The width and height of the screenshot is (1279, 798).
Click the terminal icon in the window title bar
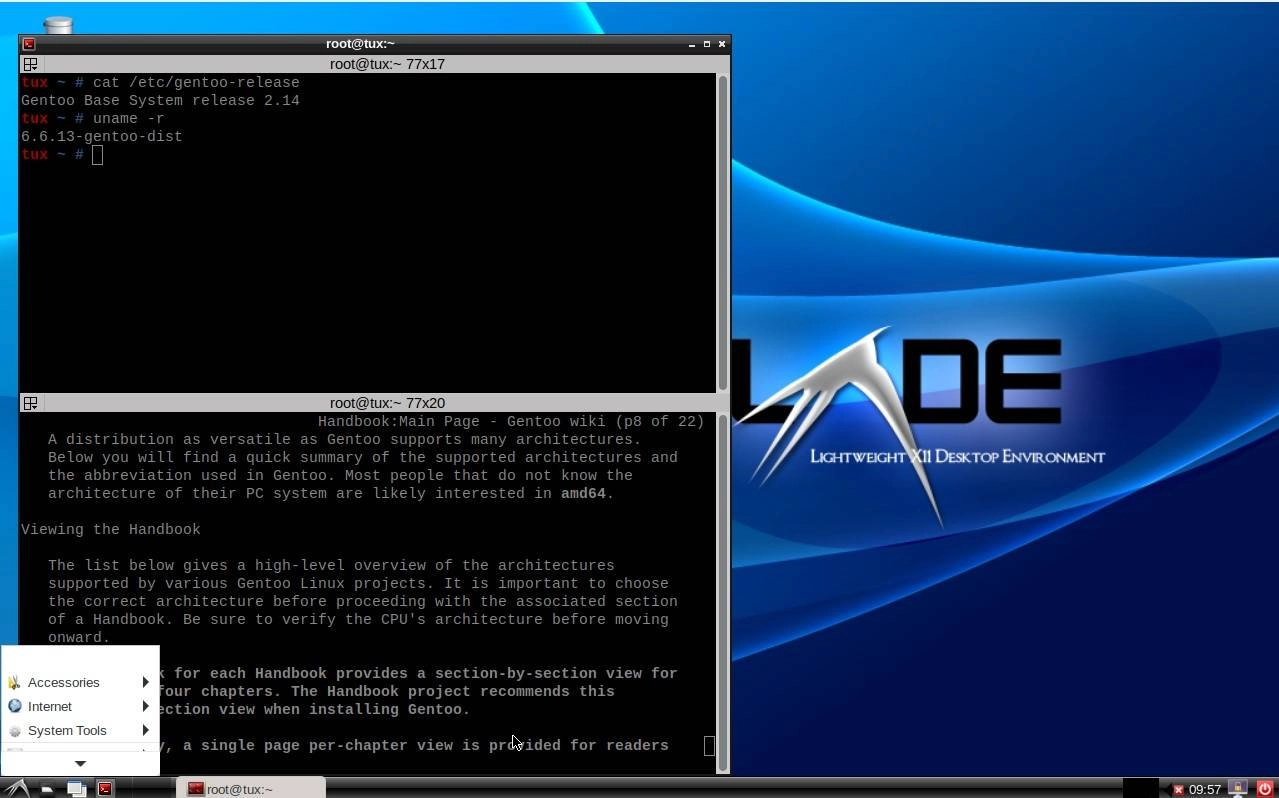(29, 44)
